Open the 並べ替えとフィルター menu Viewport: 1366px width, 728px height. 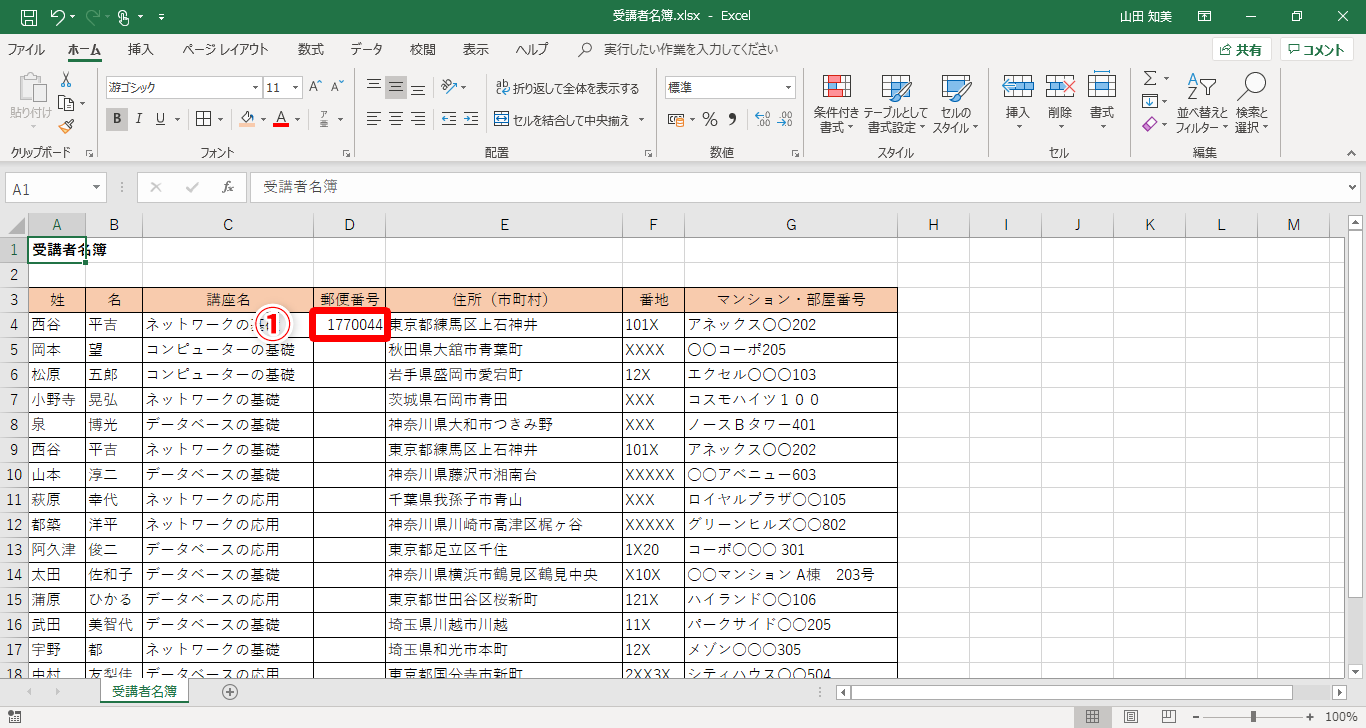1202,103
